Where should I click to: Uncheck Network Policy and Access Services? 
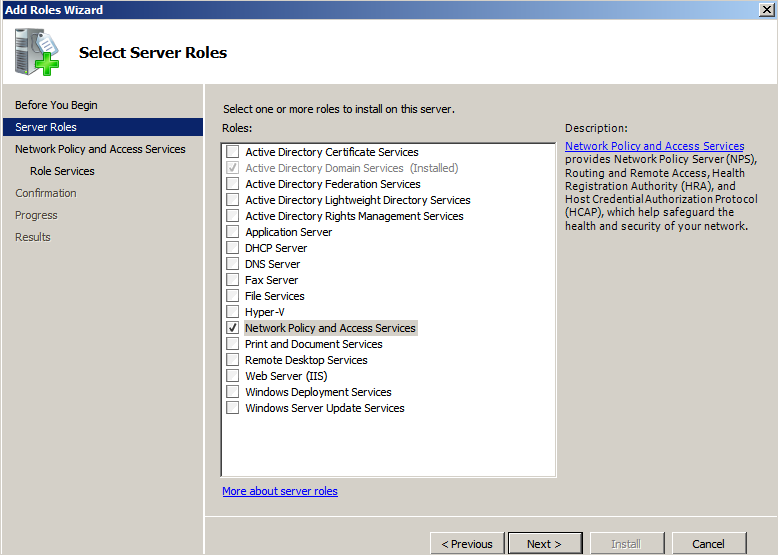[x=232, y=328]
